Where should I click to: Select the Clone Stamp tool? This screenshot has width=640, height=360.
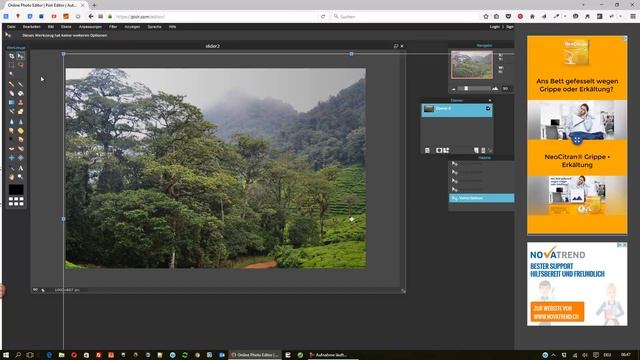point(20,102)
